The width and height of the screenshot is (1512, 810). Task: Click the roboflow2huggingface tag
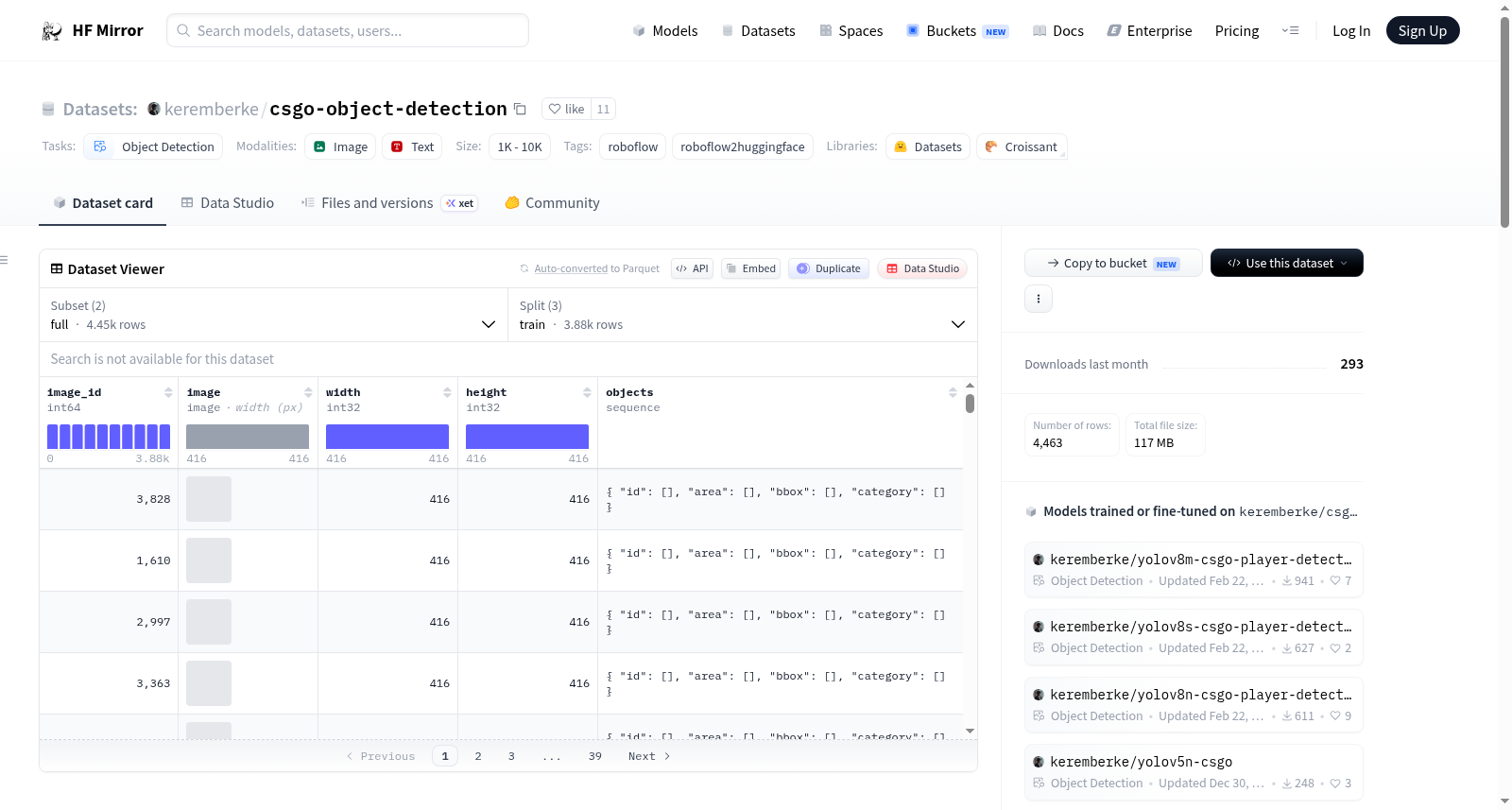coord(743,146)
